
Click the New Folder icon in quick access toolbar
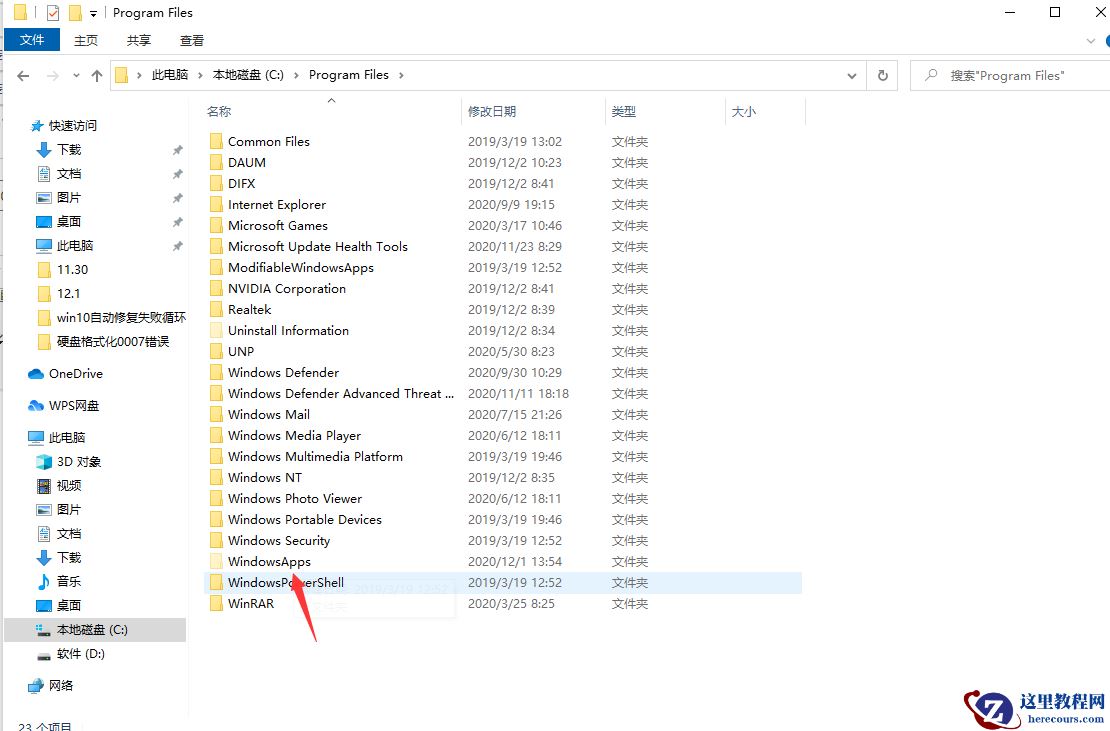(x=75, y=12)
